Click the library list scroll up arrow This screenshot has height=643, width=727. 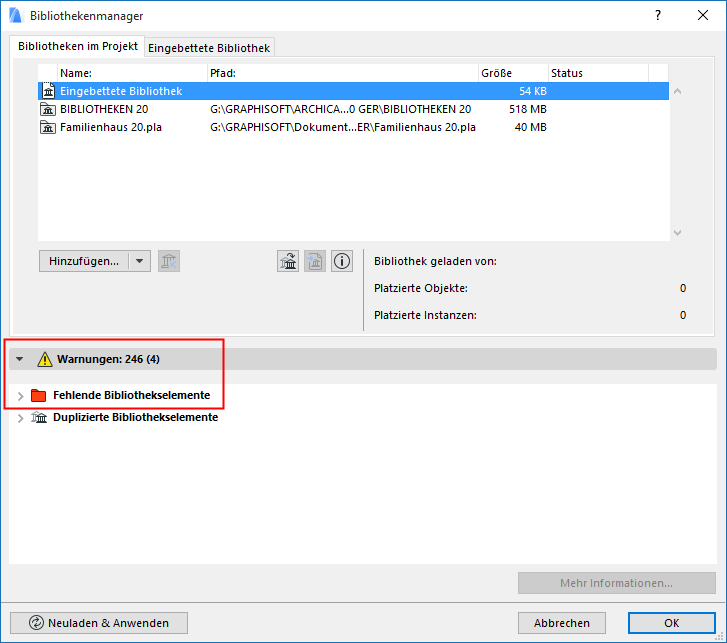[x=677, y=91]
